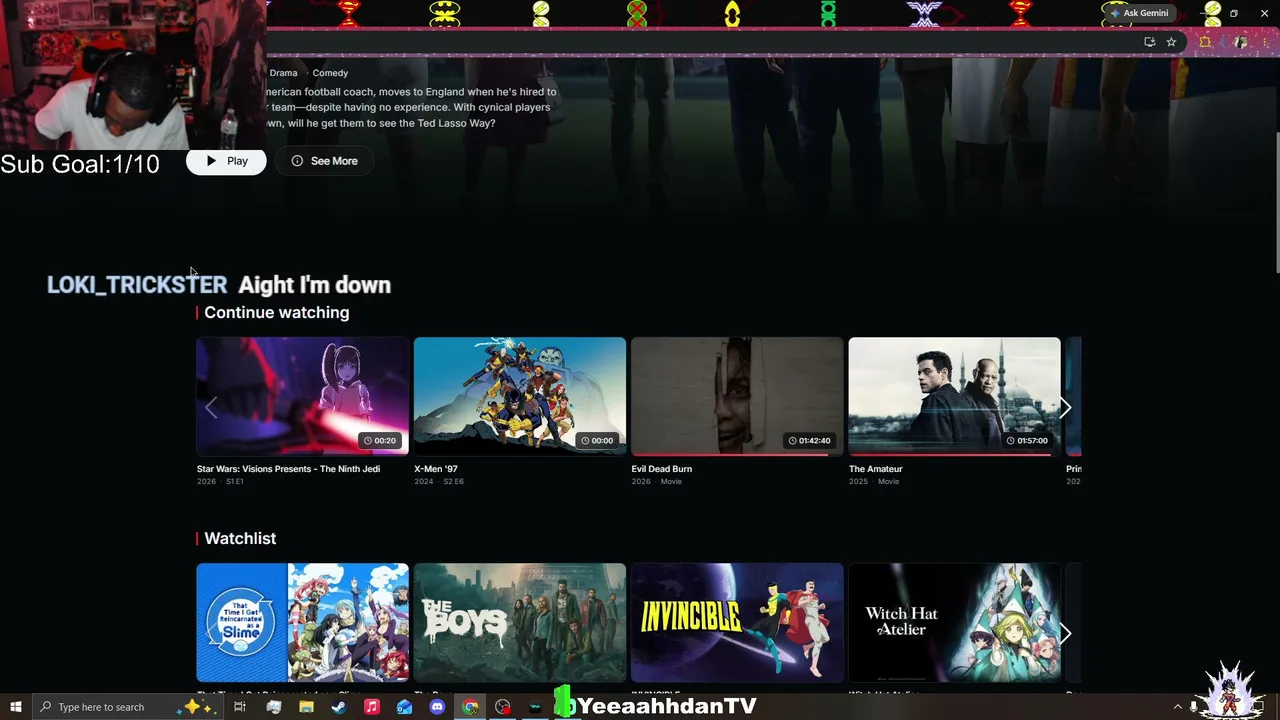The width and height of the screenshot is (1280, 720).
Task: Click The Amateur title link
Action: tap(876, 469)
